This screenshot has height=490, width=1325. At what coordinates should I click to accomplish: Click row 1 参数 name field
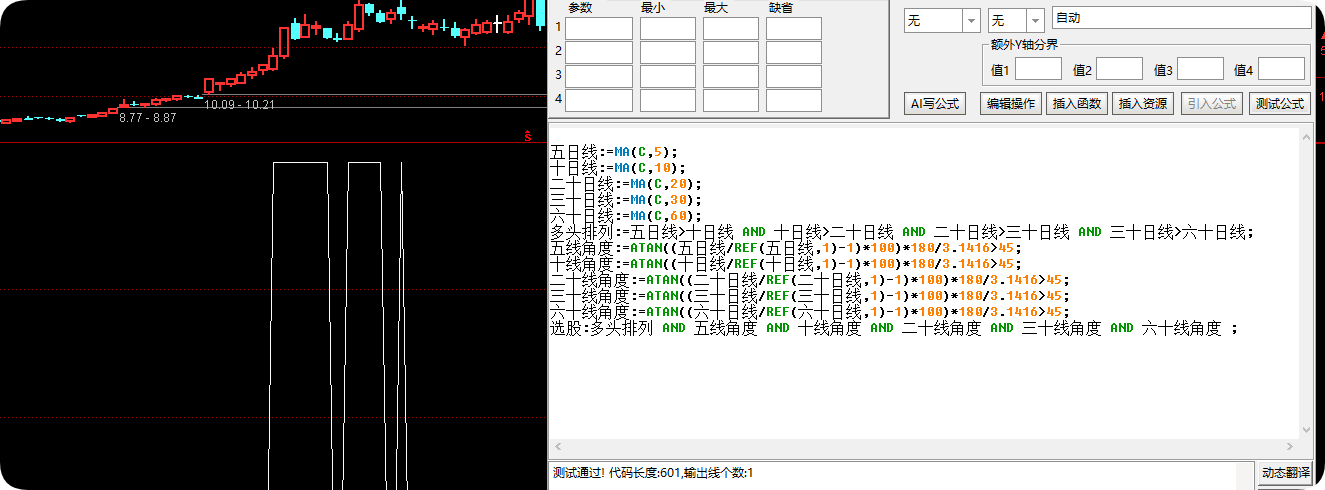[x=599, y=28]
